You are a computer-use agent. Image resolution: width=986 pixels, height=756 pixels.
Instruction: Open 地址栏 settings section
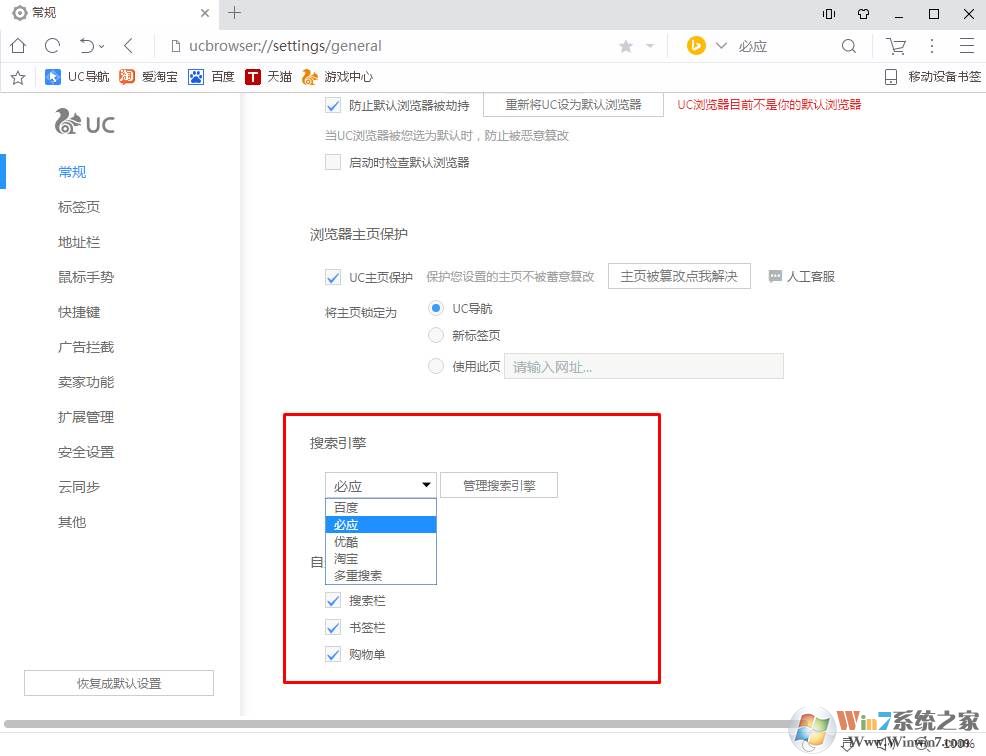[x=79, y=242]
